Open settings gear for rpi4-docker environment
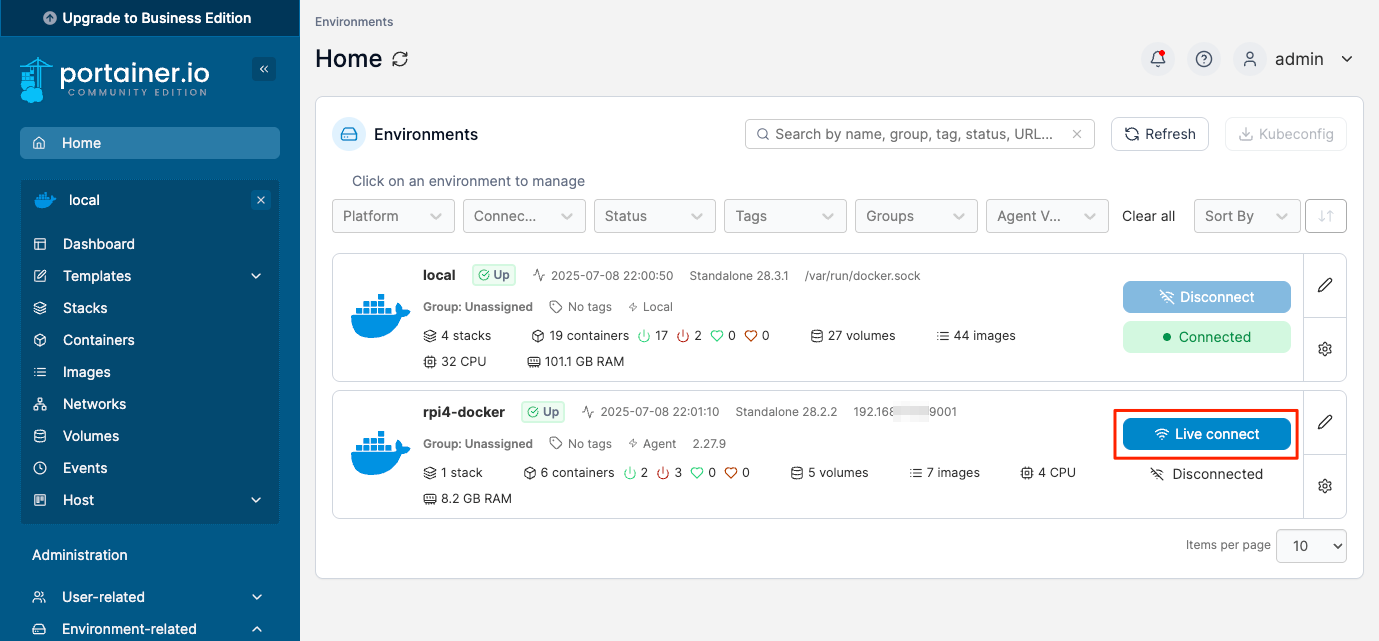 click(1325, 486)
